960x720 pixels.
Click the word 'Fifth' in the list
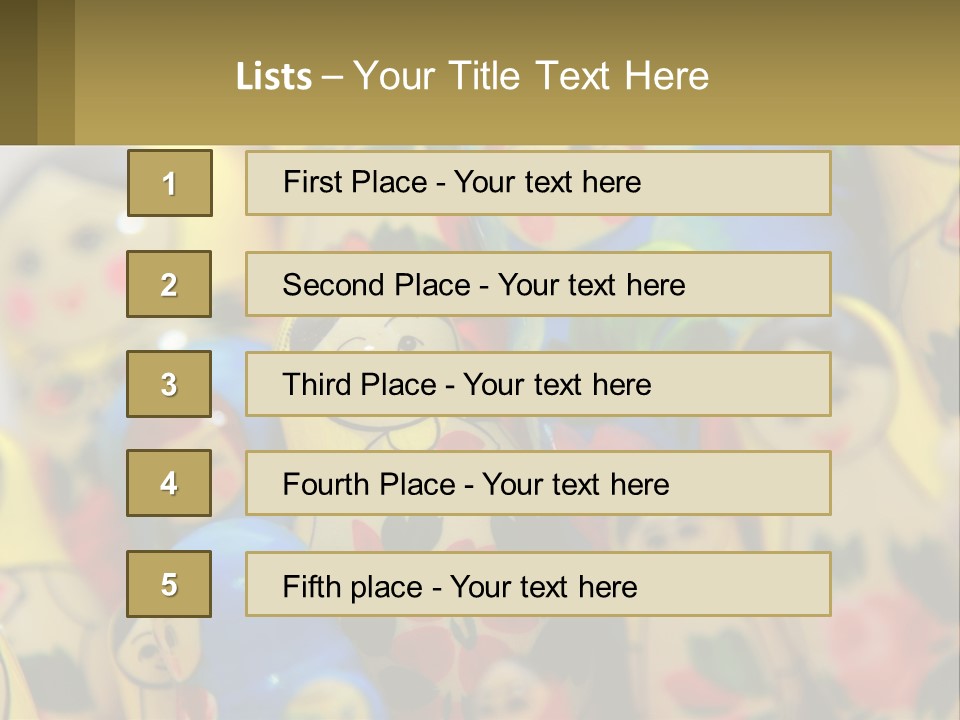(x=311, y=586)
